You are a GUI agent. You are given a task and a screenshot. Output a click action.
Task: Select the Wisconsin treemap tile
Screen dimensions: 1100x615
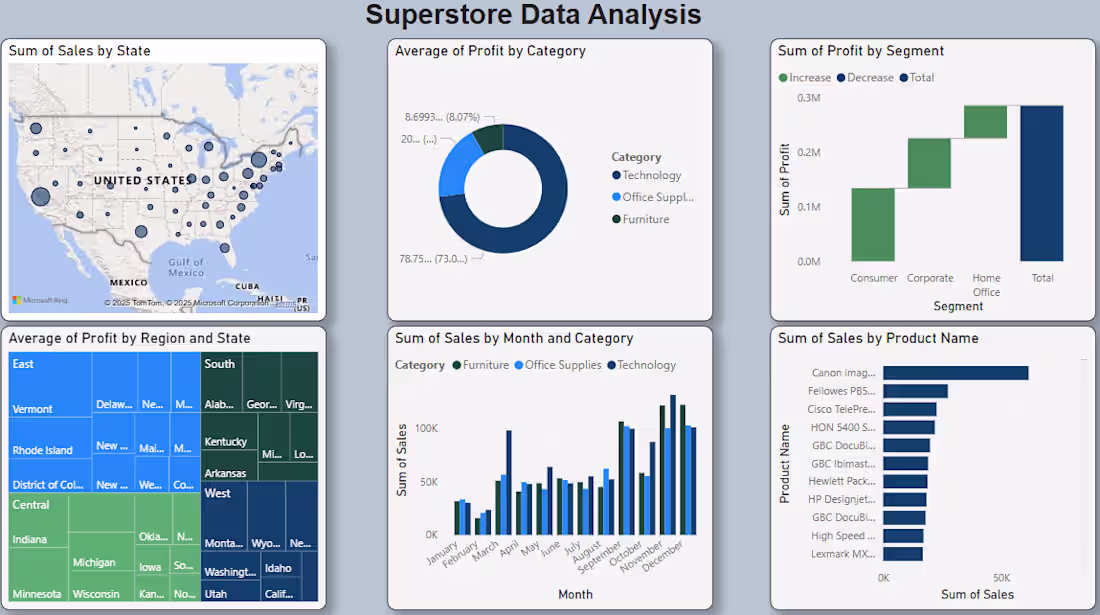(101, 586)
